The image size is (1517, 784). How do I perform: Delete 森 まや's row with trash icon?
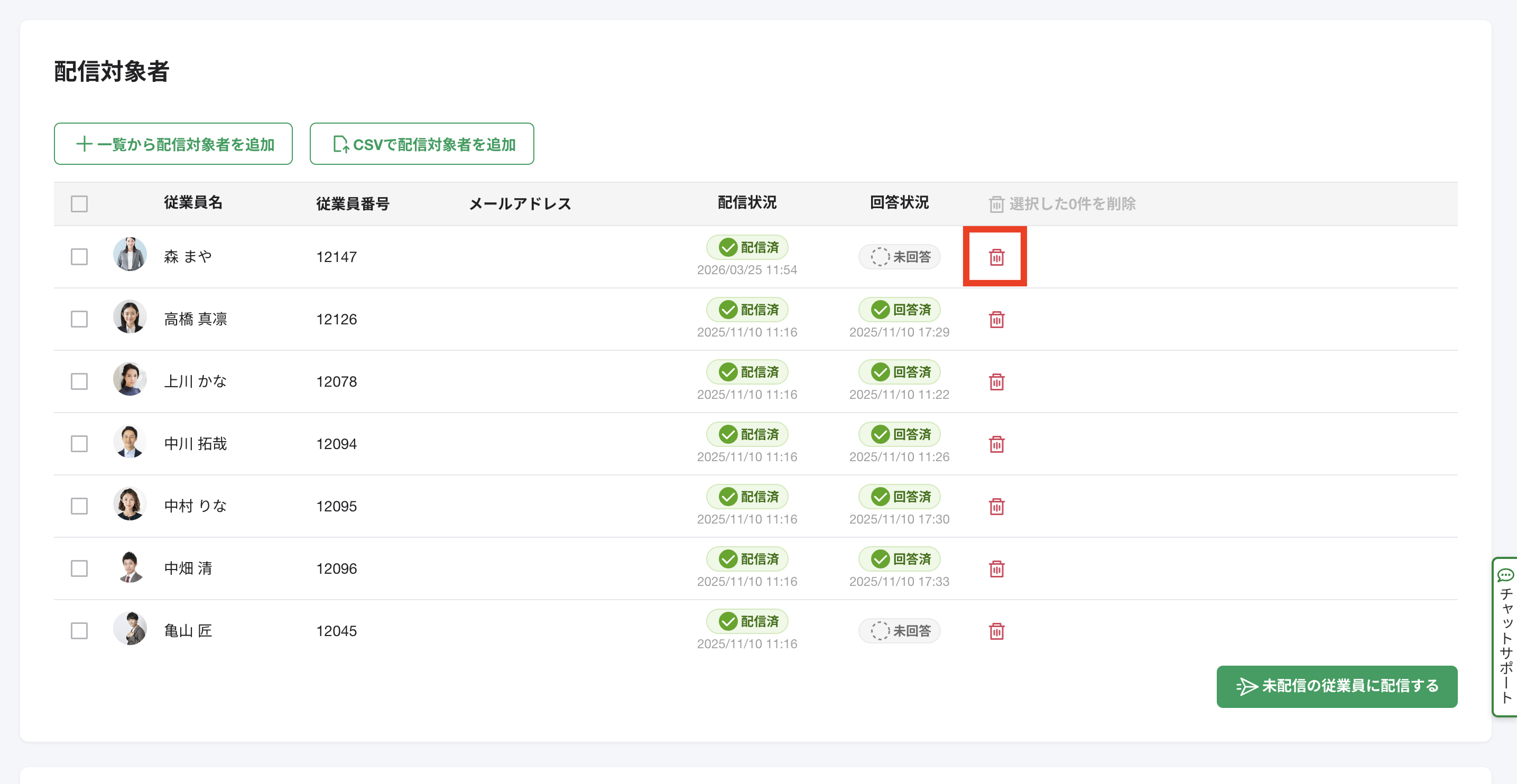pyautogui.click(x=996, y=257)
